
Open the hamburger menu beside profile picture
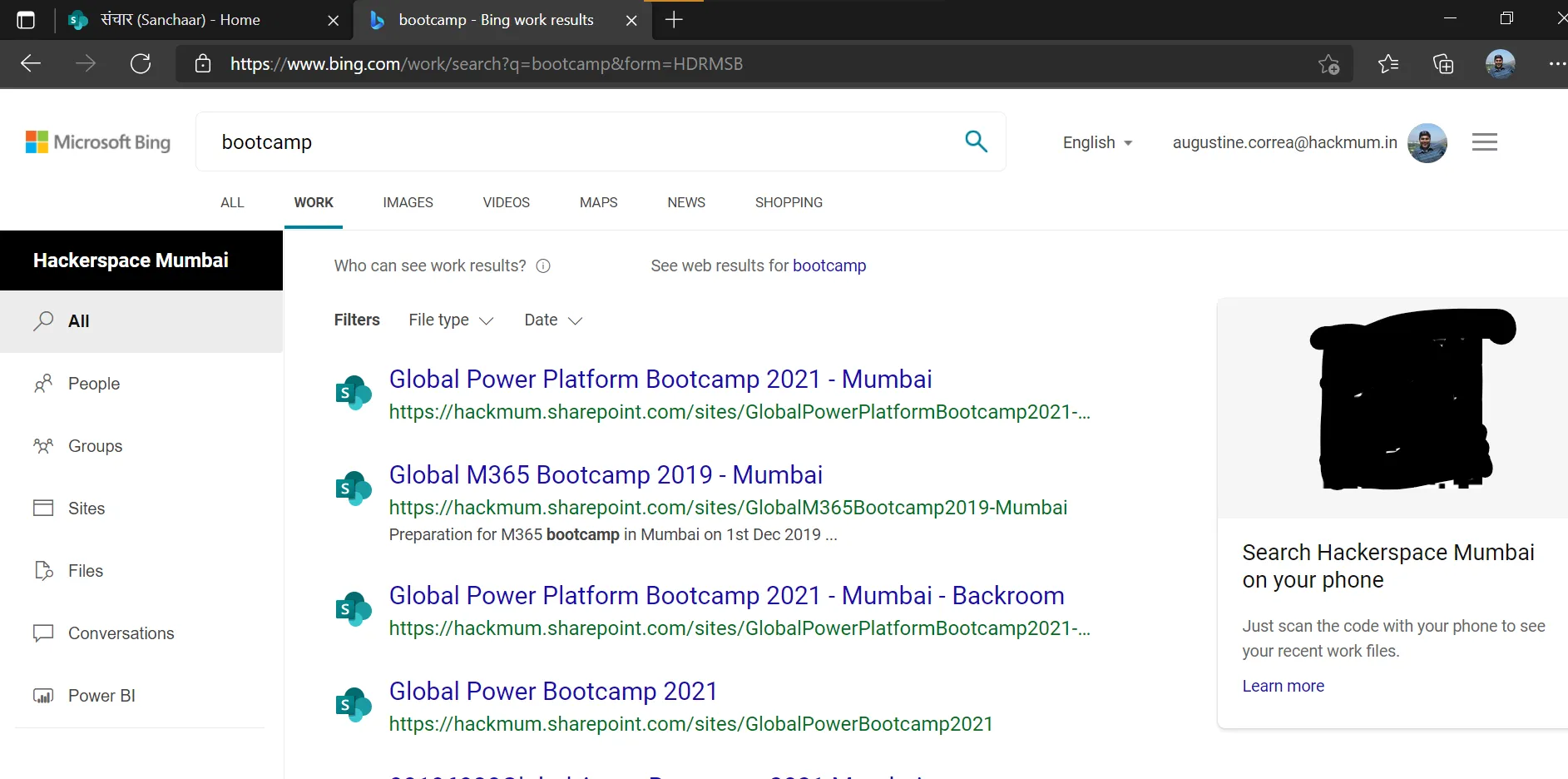[1484, 142]
